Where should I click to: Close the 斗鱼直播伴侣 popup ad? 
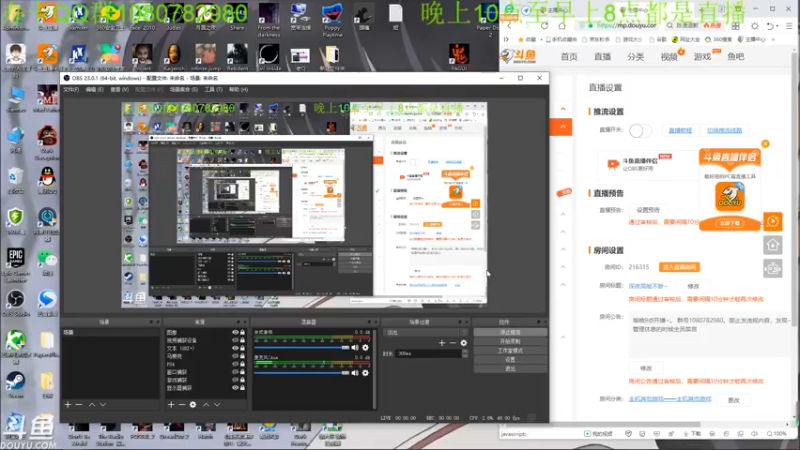coord(765,144)
